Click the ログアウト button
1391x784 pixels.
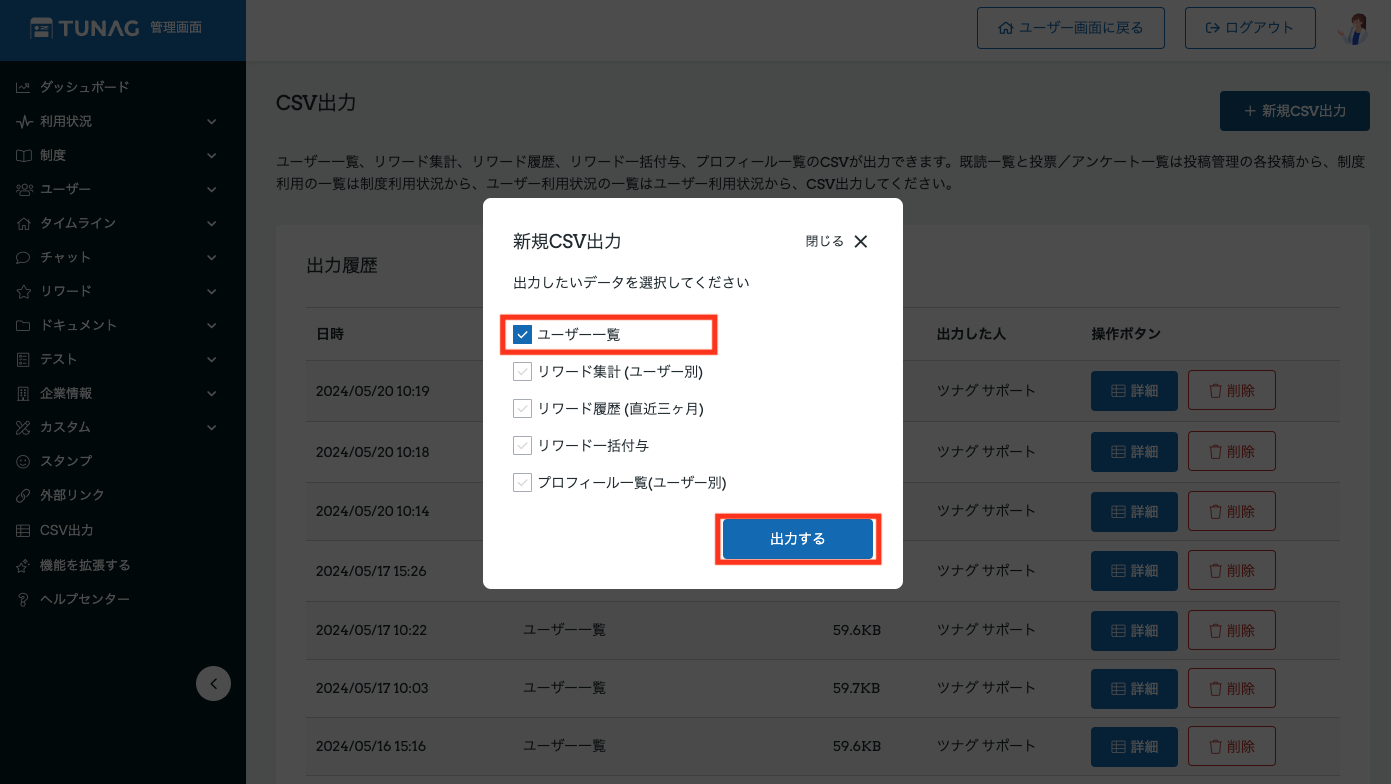coord(1250,28)
